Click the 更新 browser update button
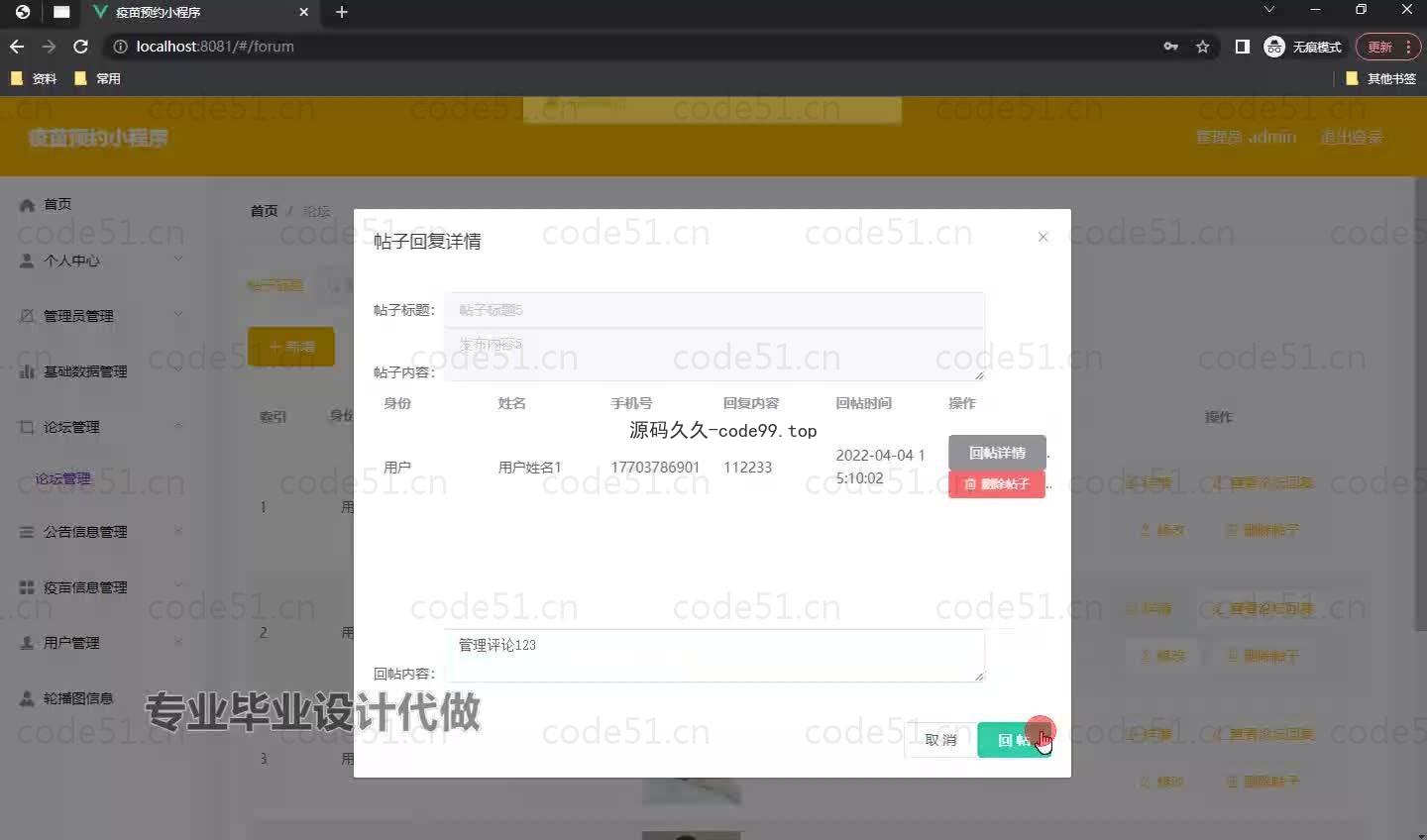The width and height of the screenshot is (1427, 840). click(x=1387, y=47)
